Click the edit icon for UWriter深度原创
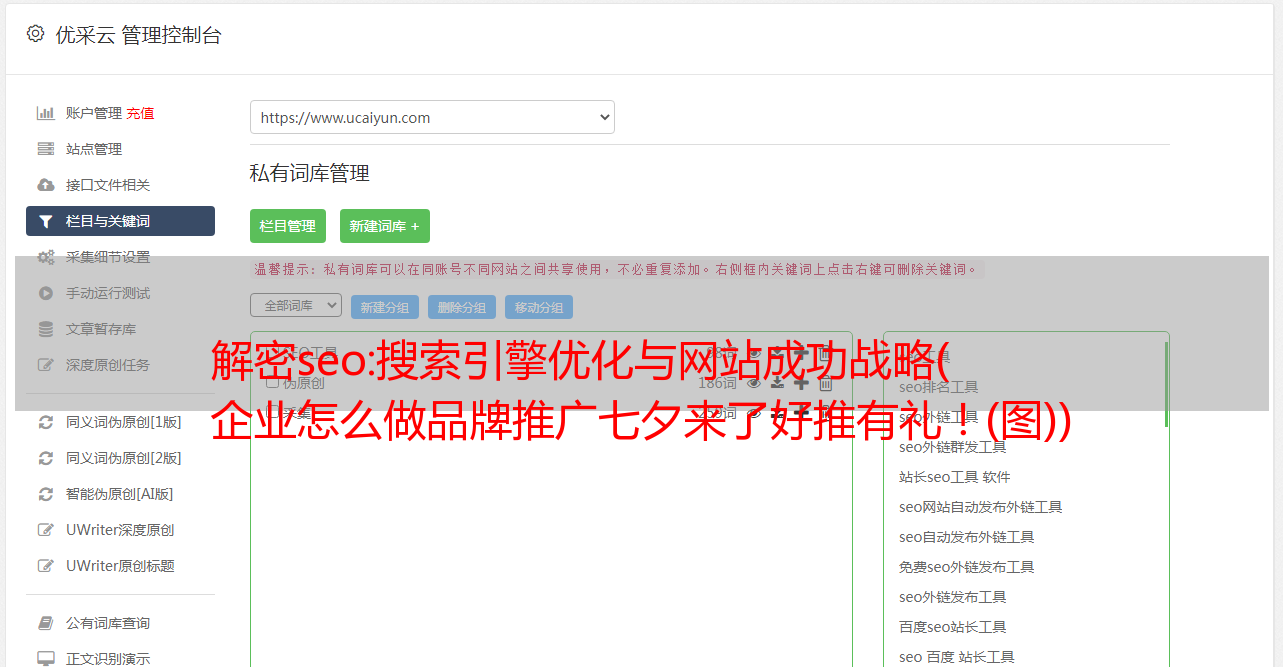1283x667 pixels. 46,530
